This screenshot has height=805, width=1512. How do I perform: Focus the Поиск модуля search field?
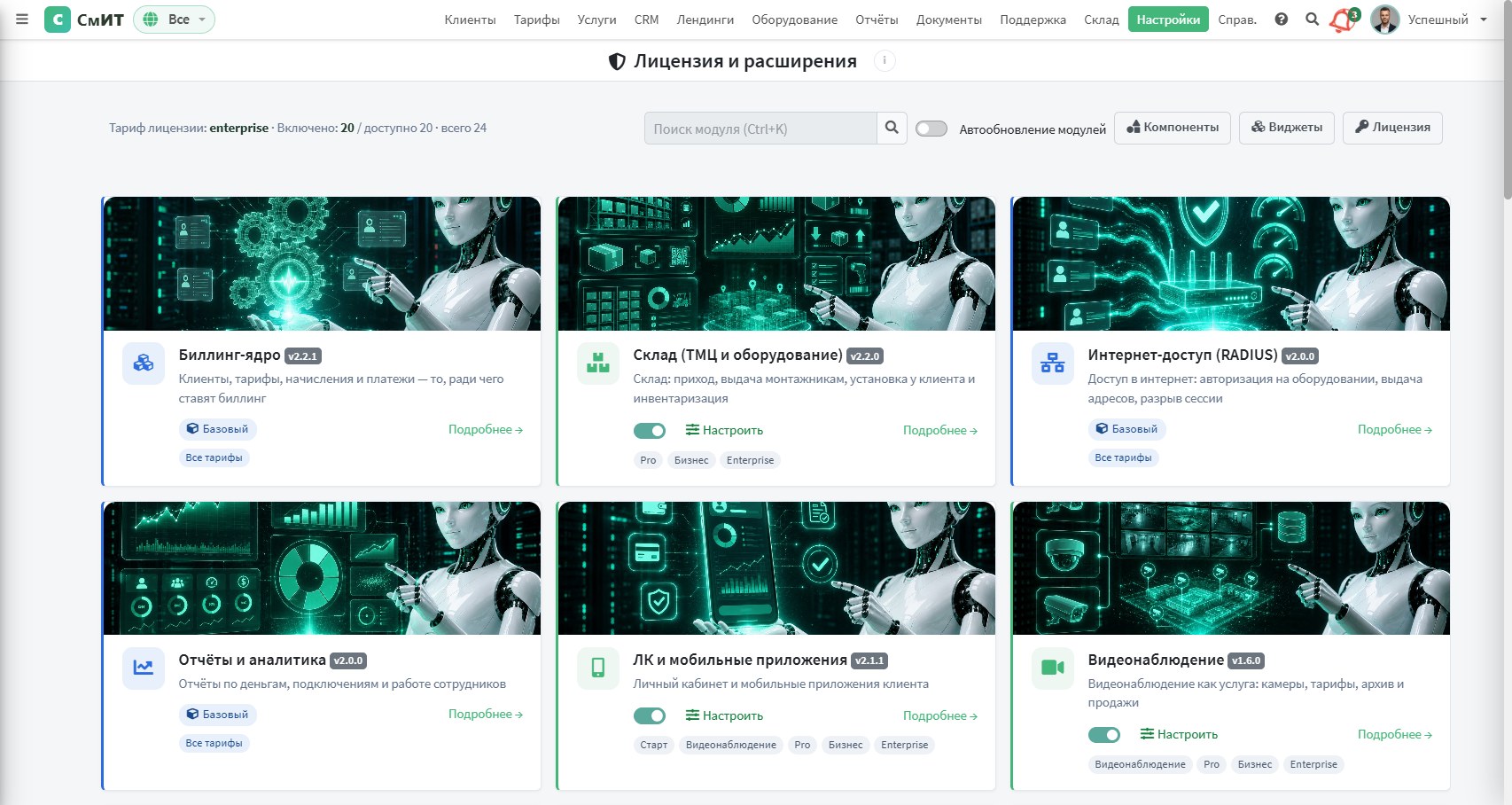point(760,129)
